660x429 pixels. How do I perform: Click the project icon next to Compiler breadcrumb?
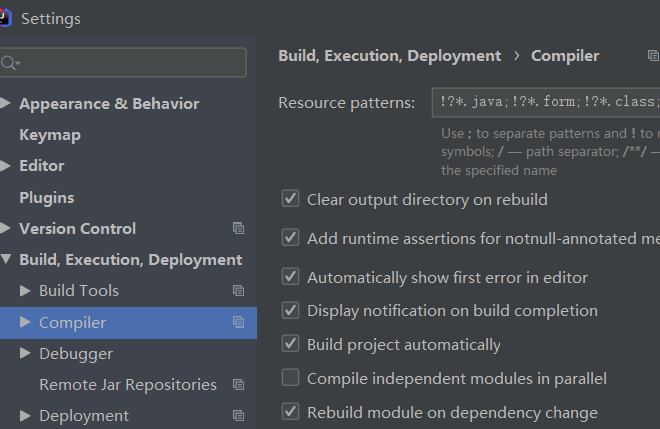tap(653, 57)
